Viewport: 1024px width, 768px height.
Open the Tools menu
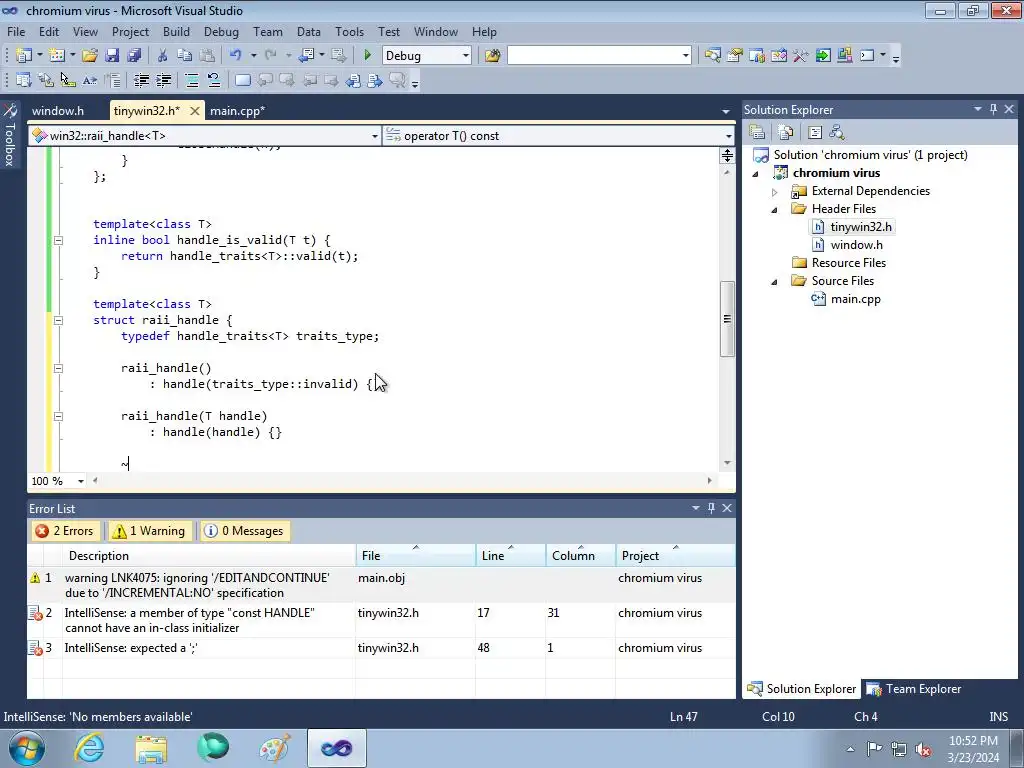[349, 31]
